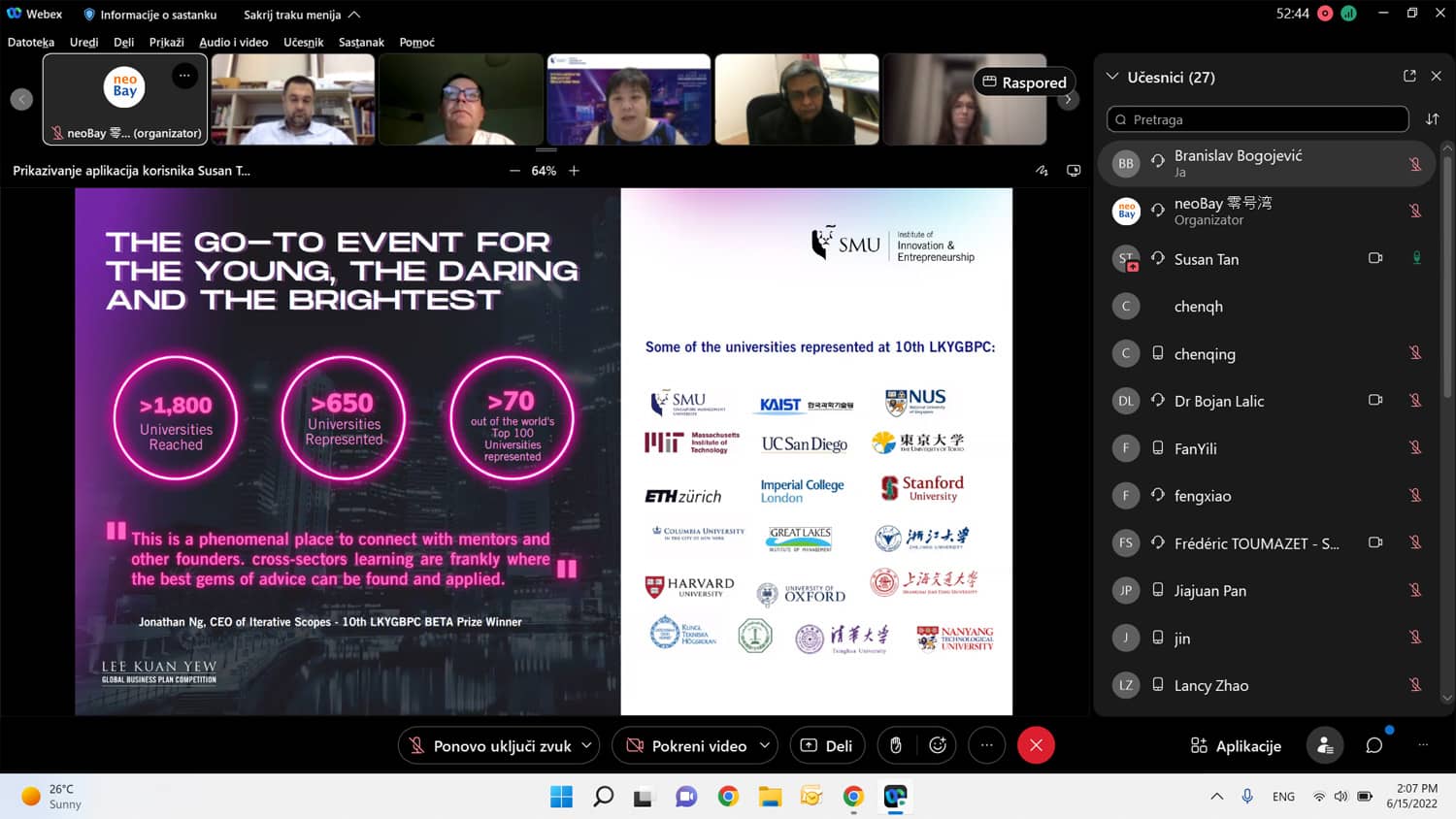Open more options in meeting controls
This screenshot has width=1456, height=819.
coord(987,745)
